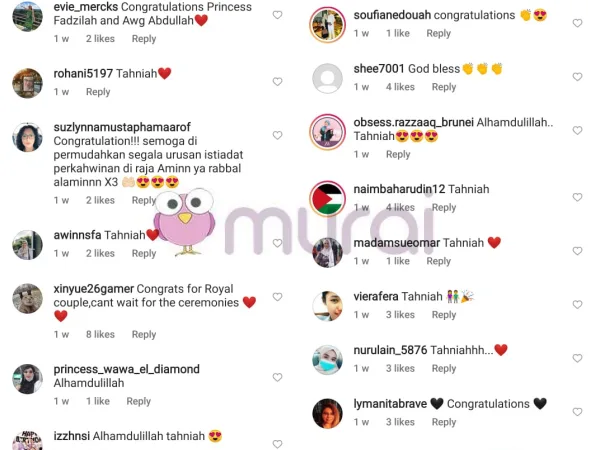The height and width of the screenshot is (450, 600).
Task: Reply to obsess.razzaaq_brunei's comment
Action: point(398,154)
